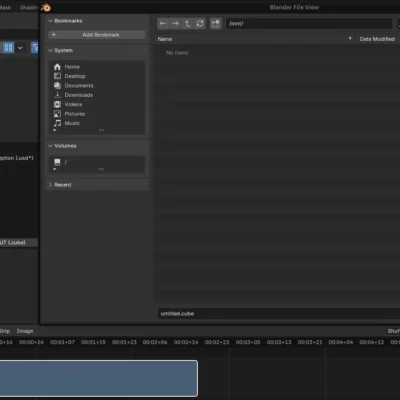Click the Blender logo in the title bar
The height and width of the screenshot is (400, 400).
(46, 8)
